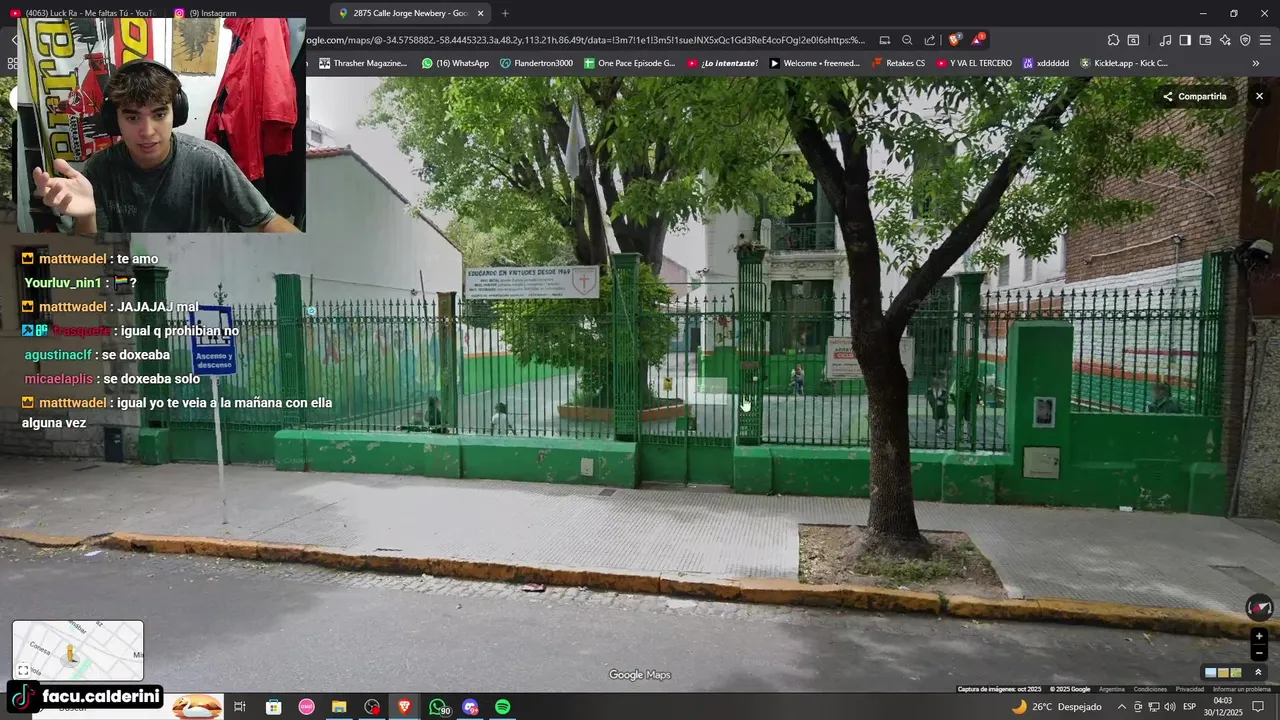Click the Condiciones footer link
This screenshot has height=720, width=1280.
(1150, 689)
